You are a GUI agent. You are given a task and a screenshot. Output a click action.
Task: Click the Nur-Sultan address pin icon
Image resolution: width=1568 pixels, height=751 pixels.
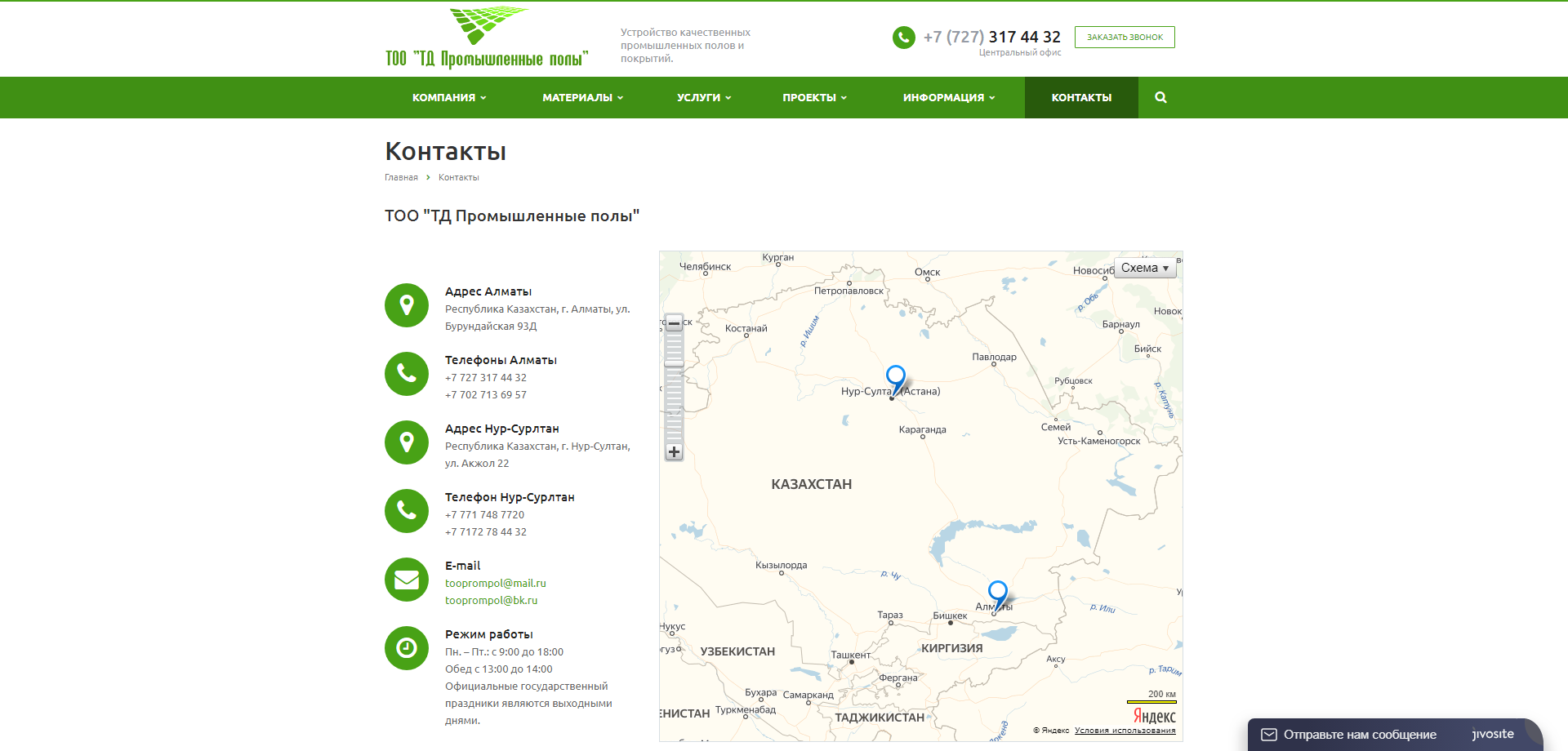(x=407, y=442)
